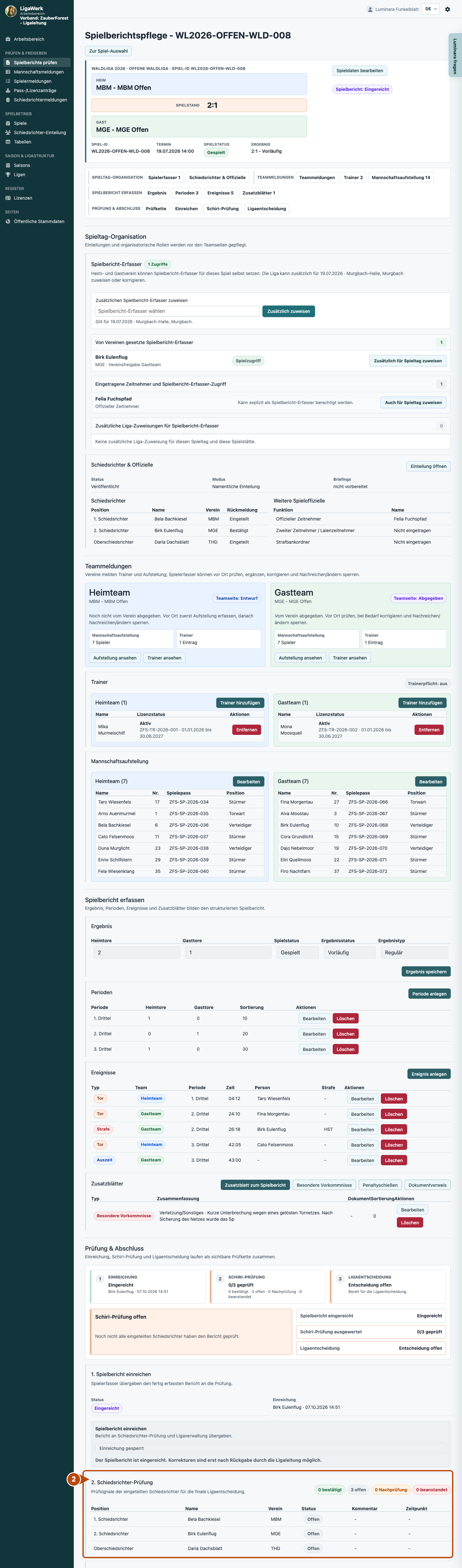
Task: Click the Zusätzlich zuweisen button
Action: 288,311
